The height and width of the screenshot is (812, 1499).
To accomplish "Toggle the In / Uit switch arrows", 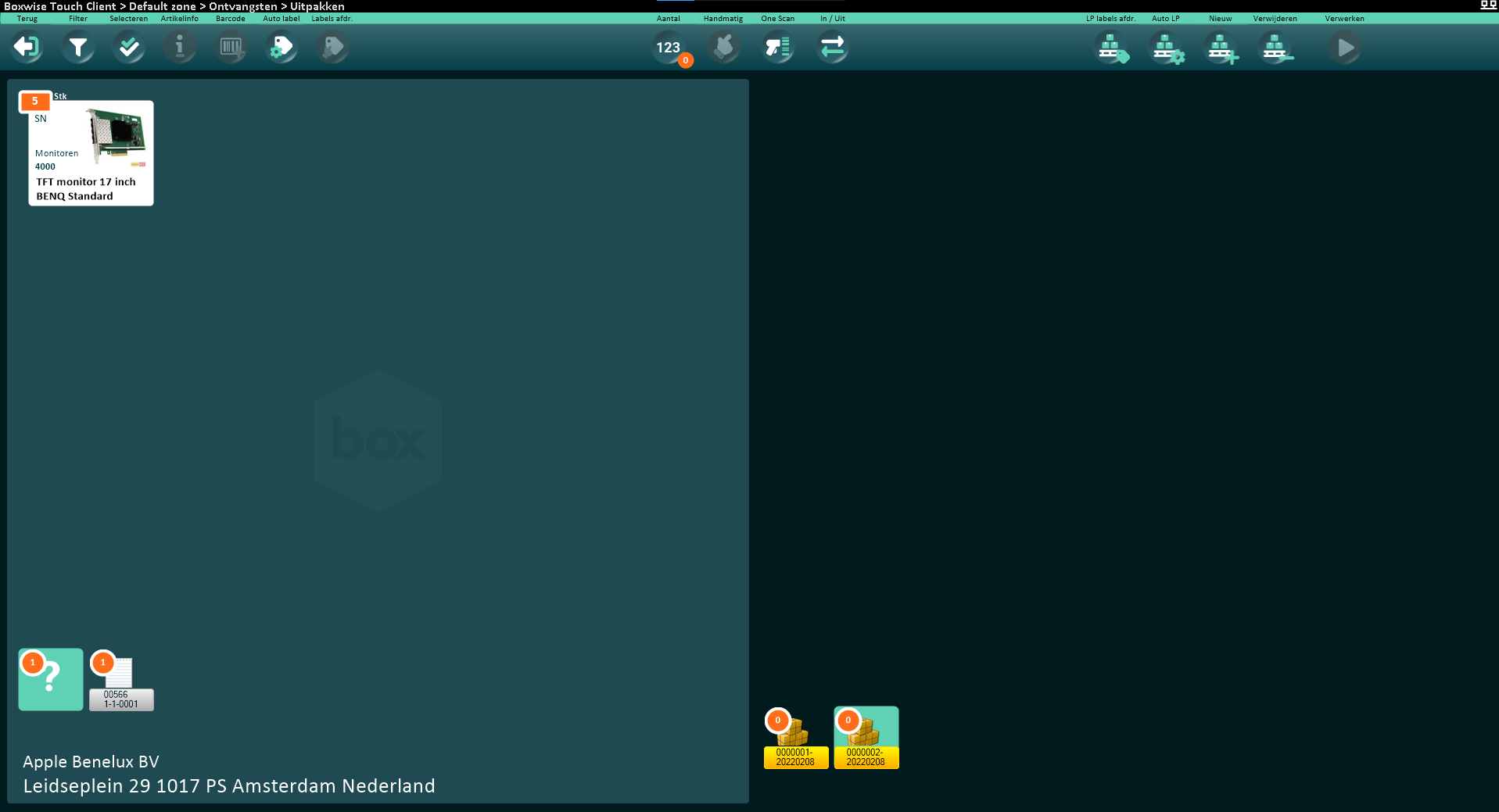I will click(833, 48).
